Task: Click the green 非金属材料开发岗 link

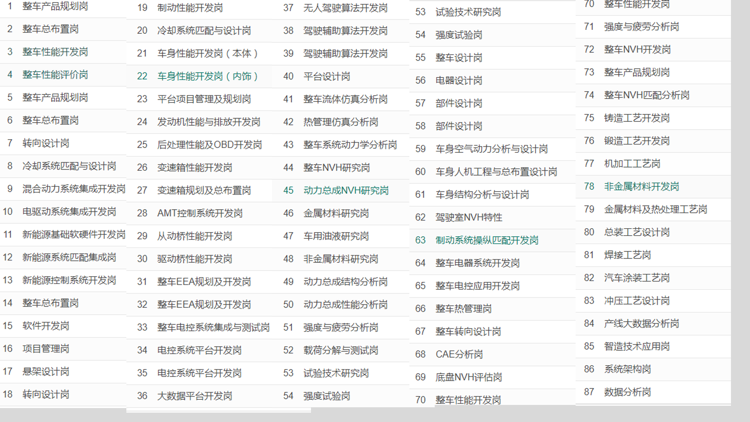Action: [641, 187]
